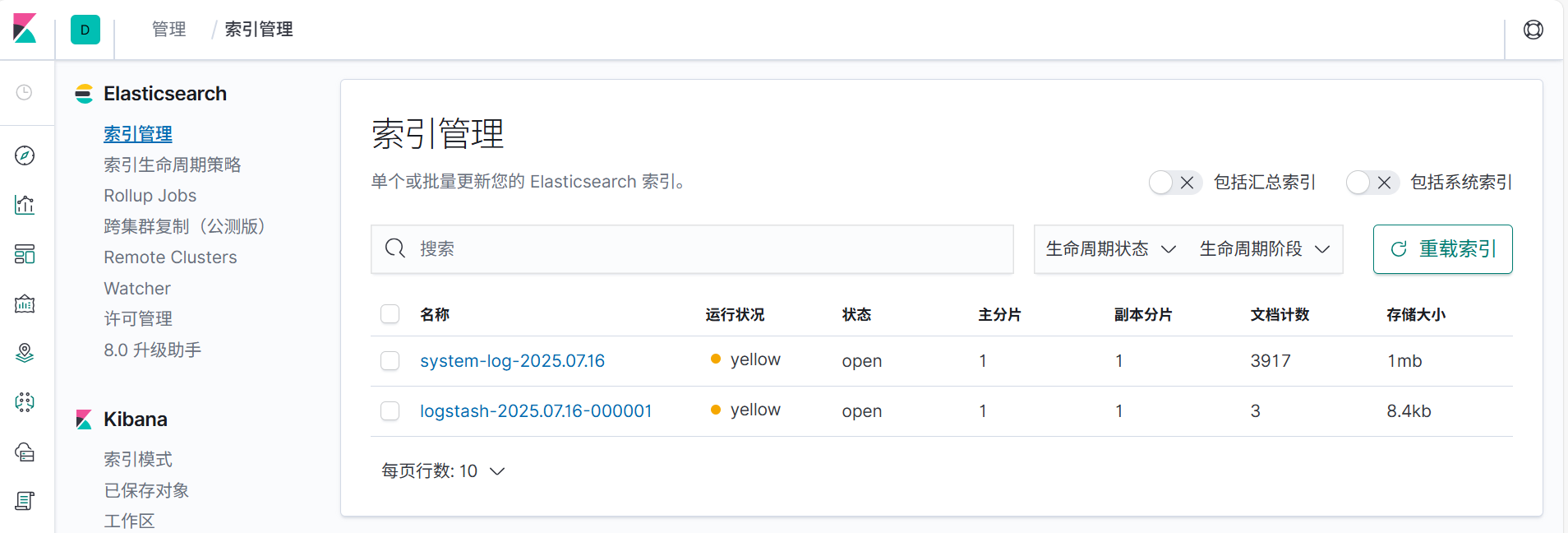The height and width of the screenshot is (533, 1568).
Task: Sort by 主分片 column header
Action: tap(999, 314)
